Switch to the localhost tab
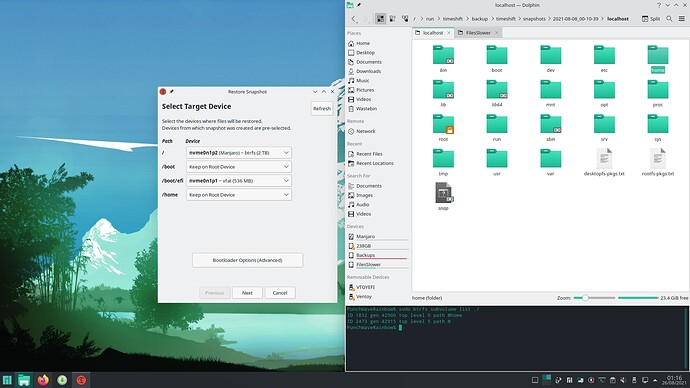This screenshot has width=690, height=388. point(433,33)
